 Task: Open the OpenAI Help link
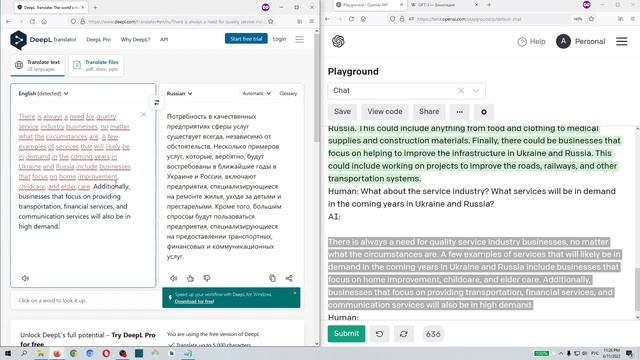tap(531, 41)
